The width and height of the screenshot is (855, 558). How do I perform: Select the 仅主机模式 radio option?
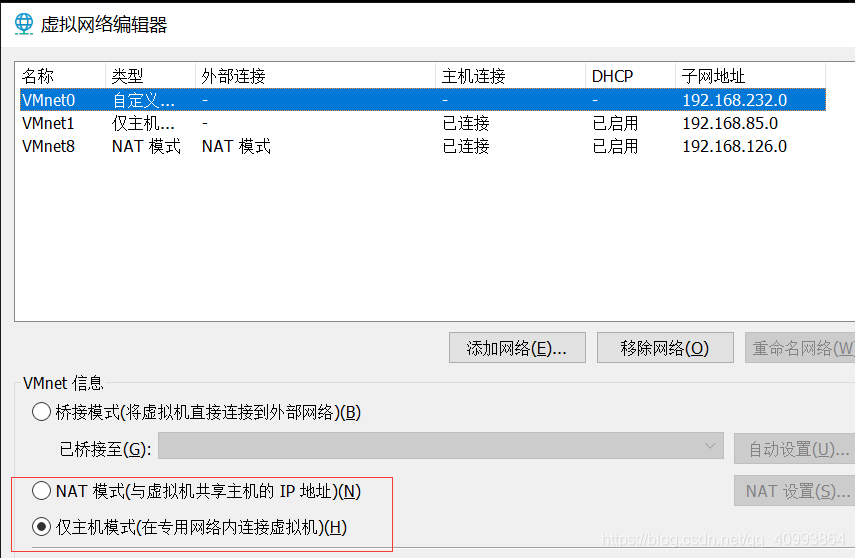tap(41, 527)
